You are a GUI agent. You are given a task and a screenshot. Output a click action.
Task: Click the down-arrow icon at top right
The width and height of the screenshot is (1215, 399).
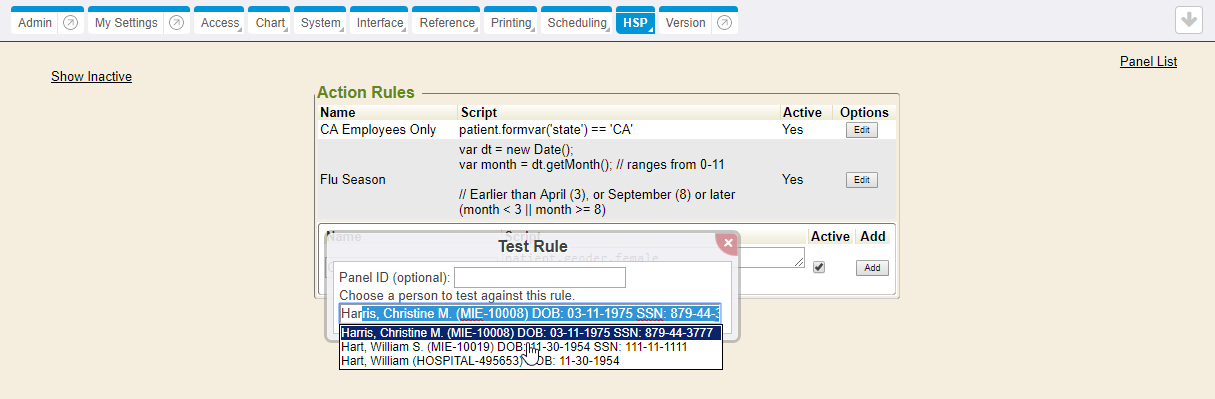click(1189, 20)
